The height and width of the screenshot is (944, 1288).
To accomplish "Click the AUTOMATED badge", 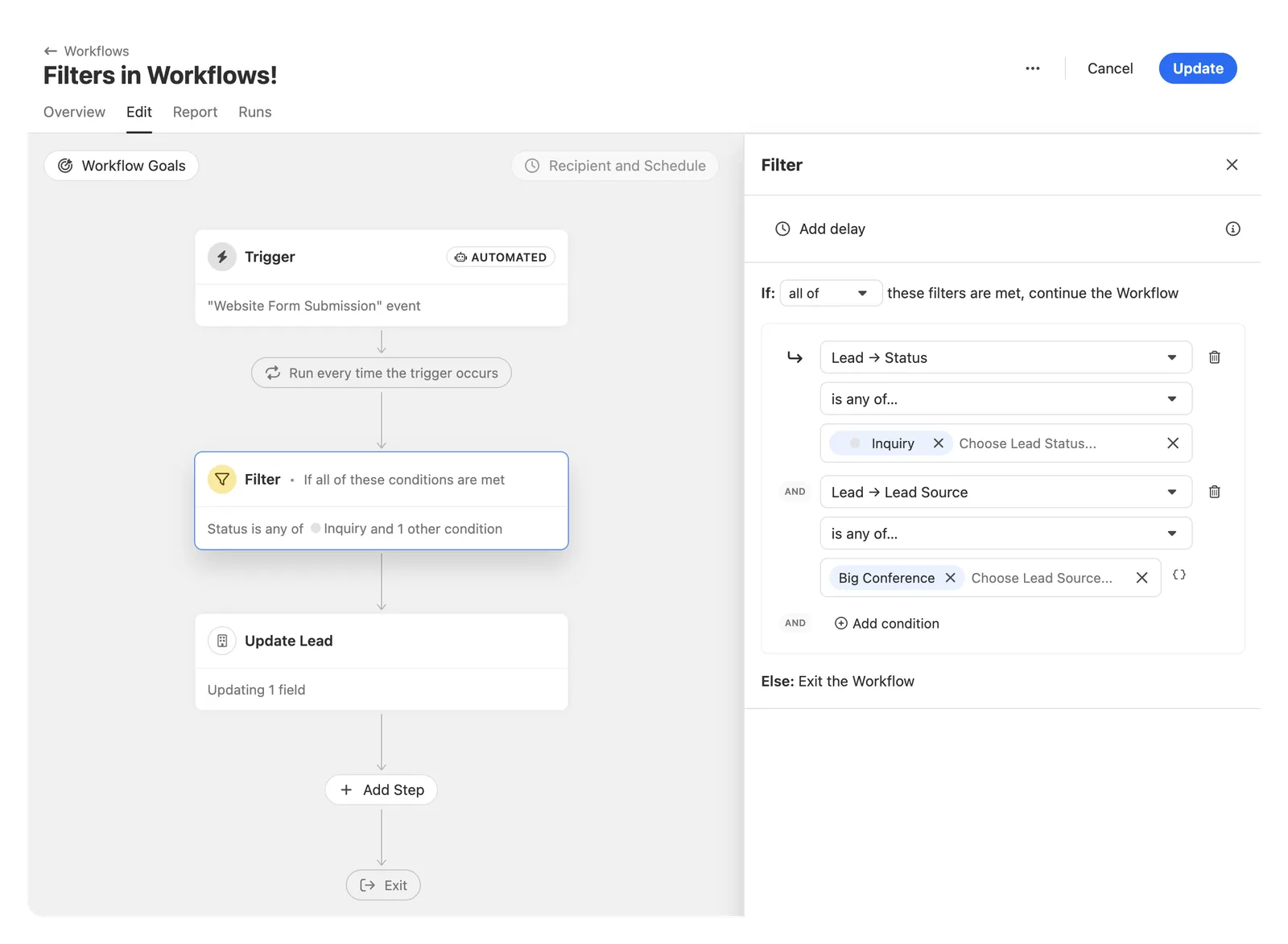I will click(x=501, y=257).
